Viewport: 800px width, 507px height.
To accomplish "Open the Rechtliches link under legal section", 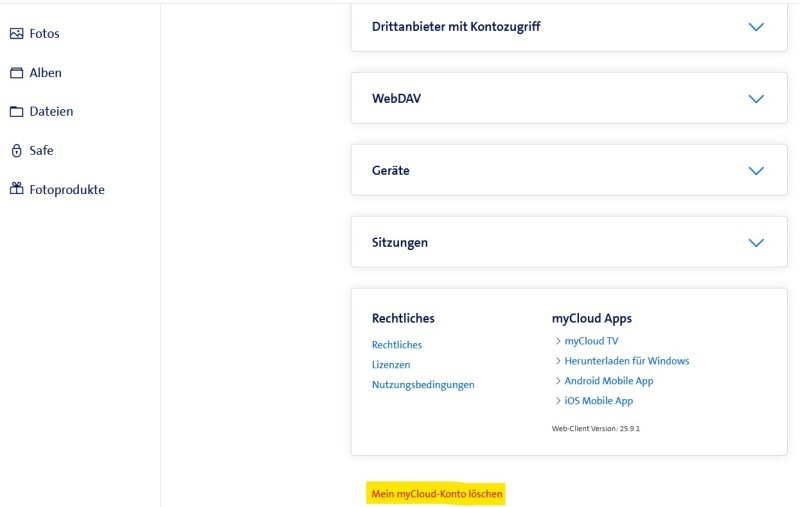I will pyautogui.click(x=397, y=345).
